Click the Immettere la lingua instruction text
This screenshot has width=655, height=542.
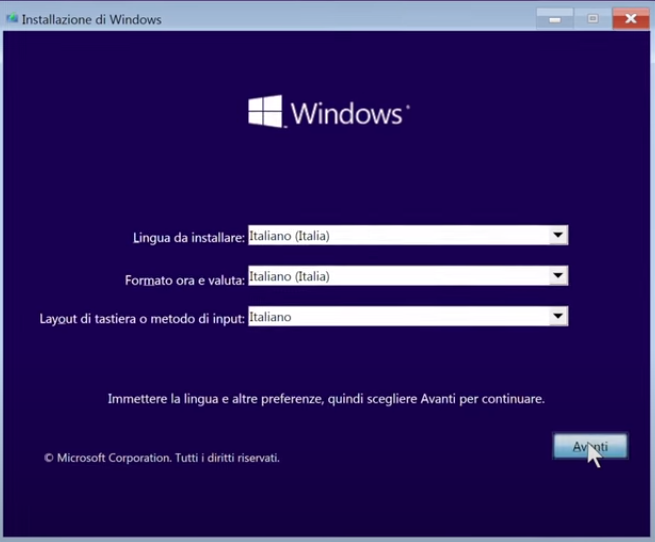(326, 399)
